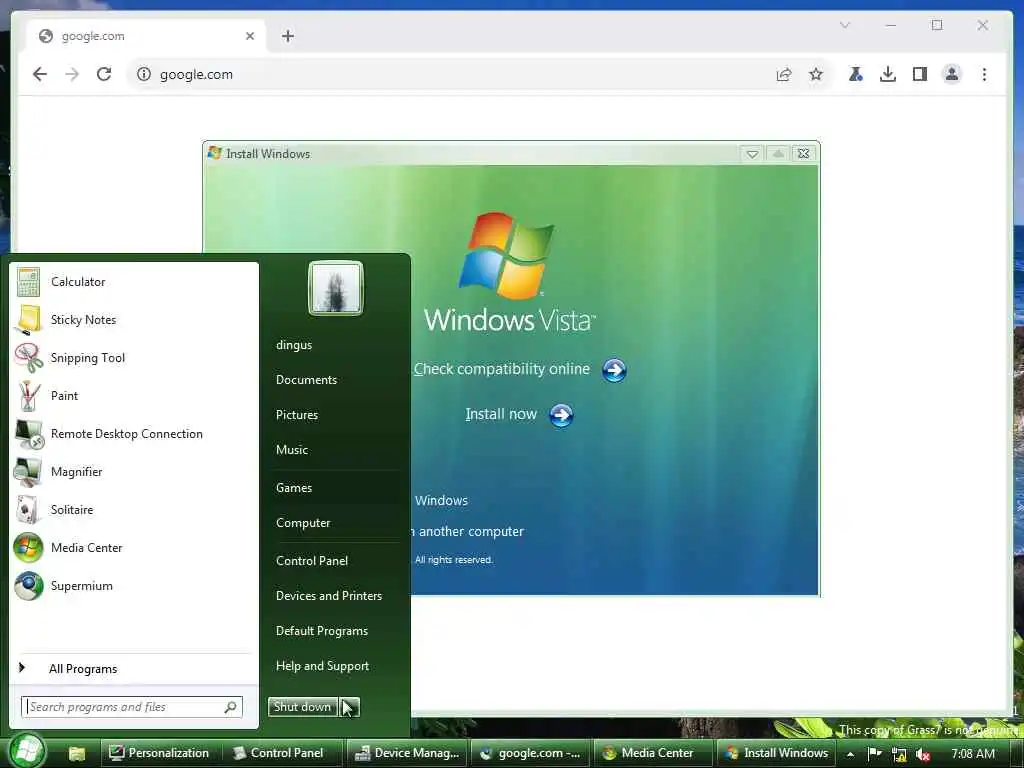Screen dimensions: 1024x768
Task: Open the browser three-dot menu
Action: (x=984, y=74)
